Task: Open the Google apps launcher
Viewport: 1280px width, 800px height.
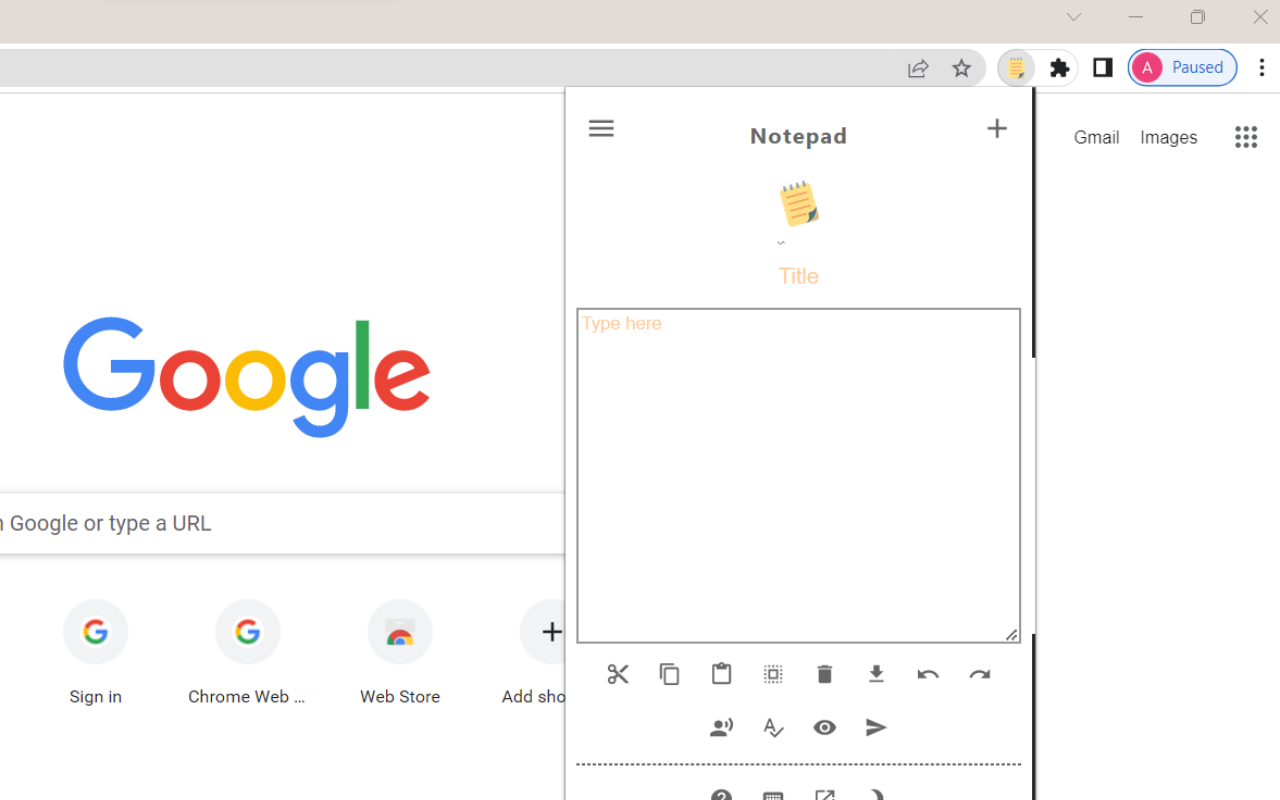Action: pos(1245,137)
